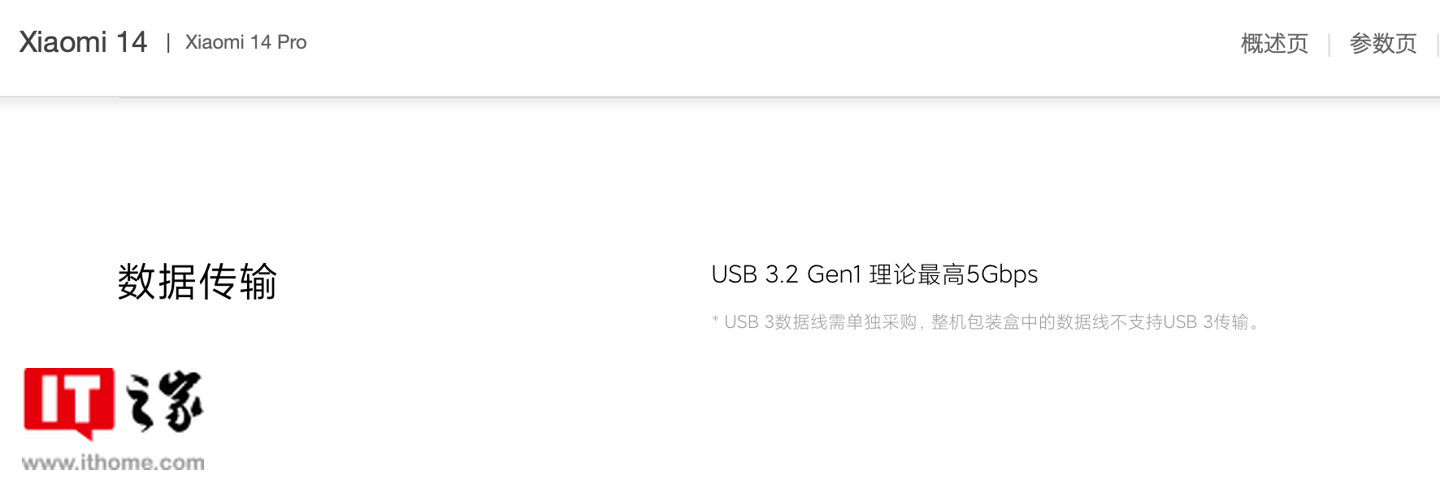The image size is (1440, 492).
Task: Click the separator between 概述页 and 参数页
Action: point(1329,44)
